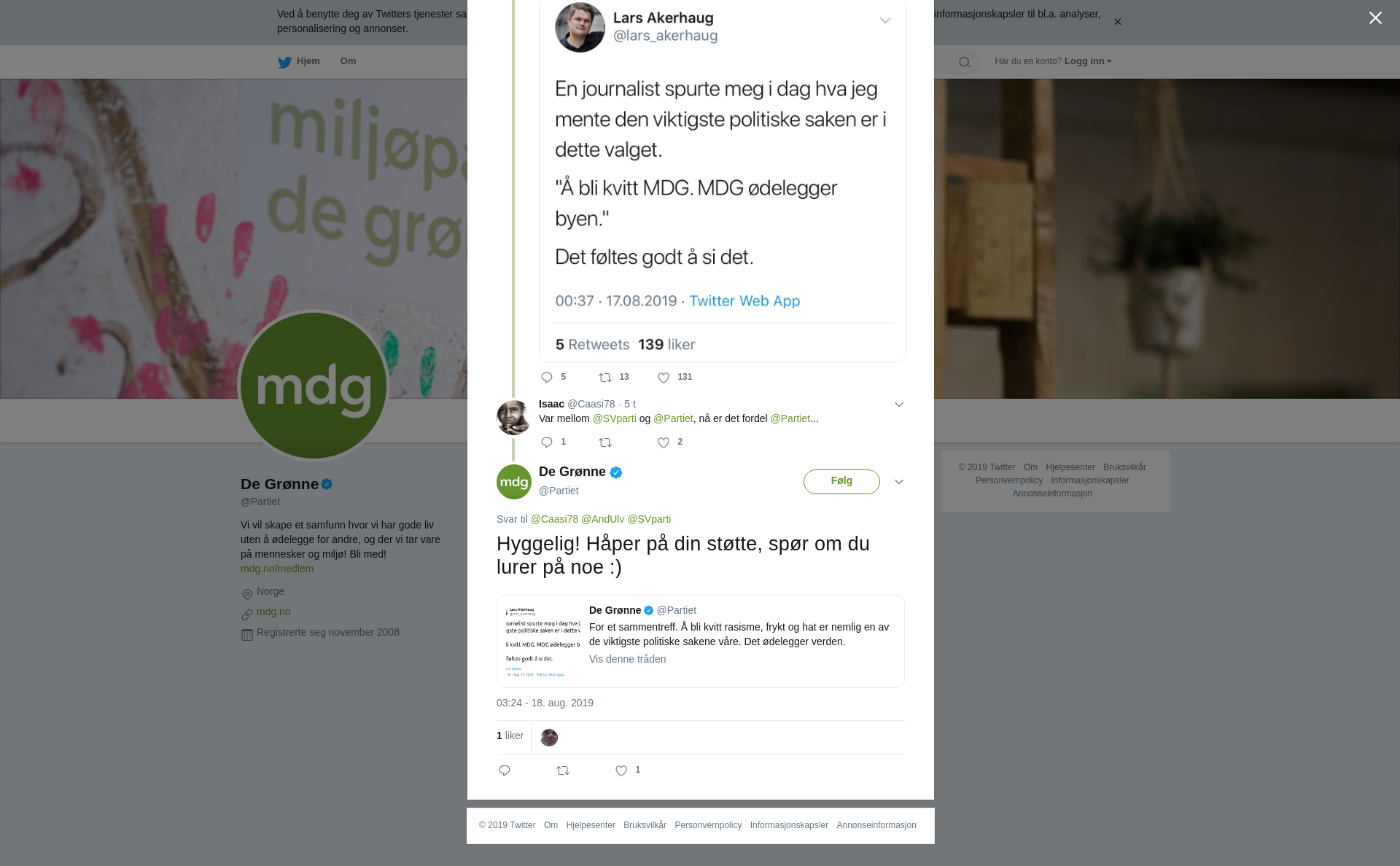The width and height of the screenshot is (1400, 866).
Task: Open the Hjem tab
Action: (x=299, y=62)
